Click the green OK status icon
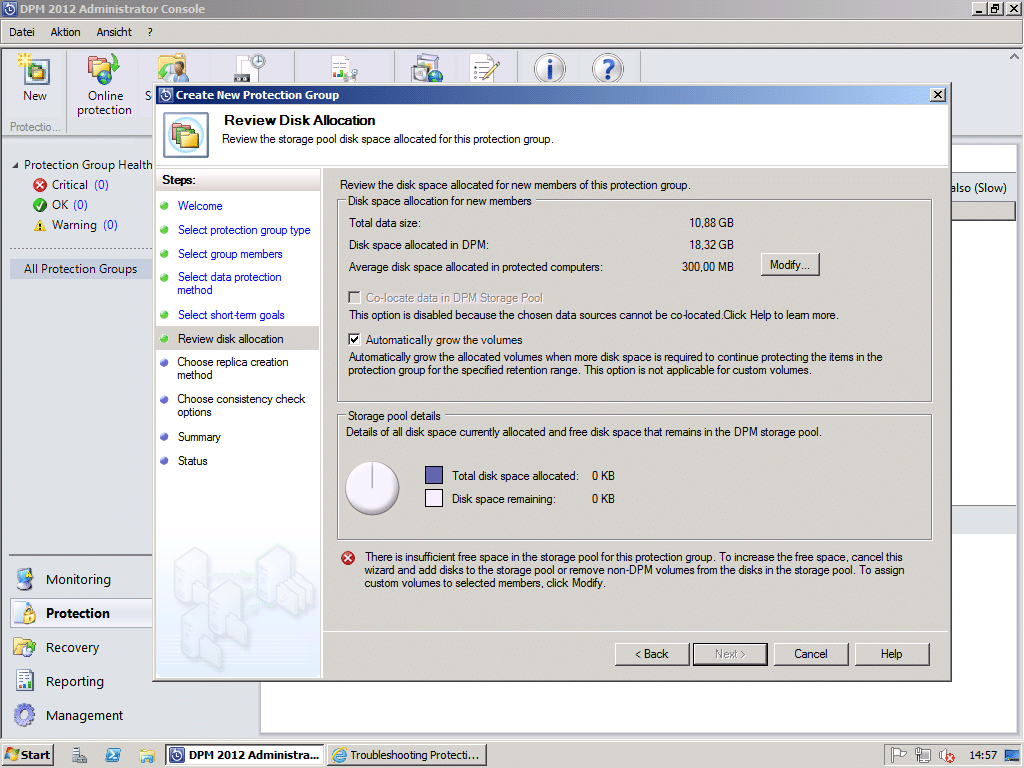1024x768 pixels. 40,205
